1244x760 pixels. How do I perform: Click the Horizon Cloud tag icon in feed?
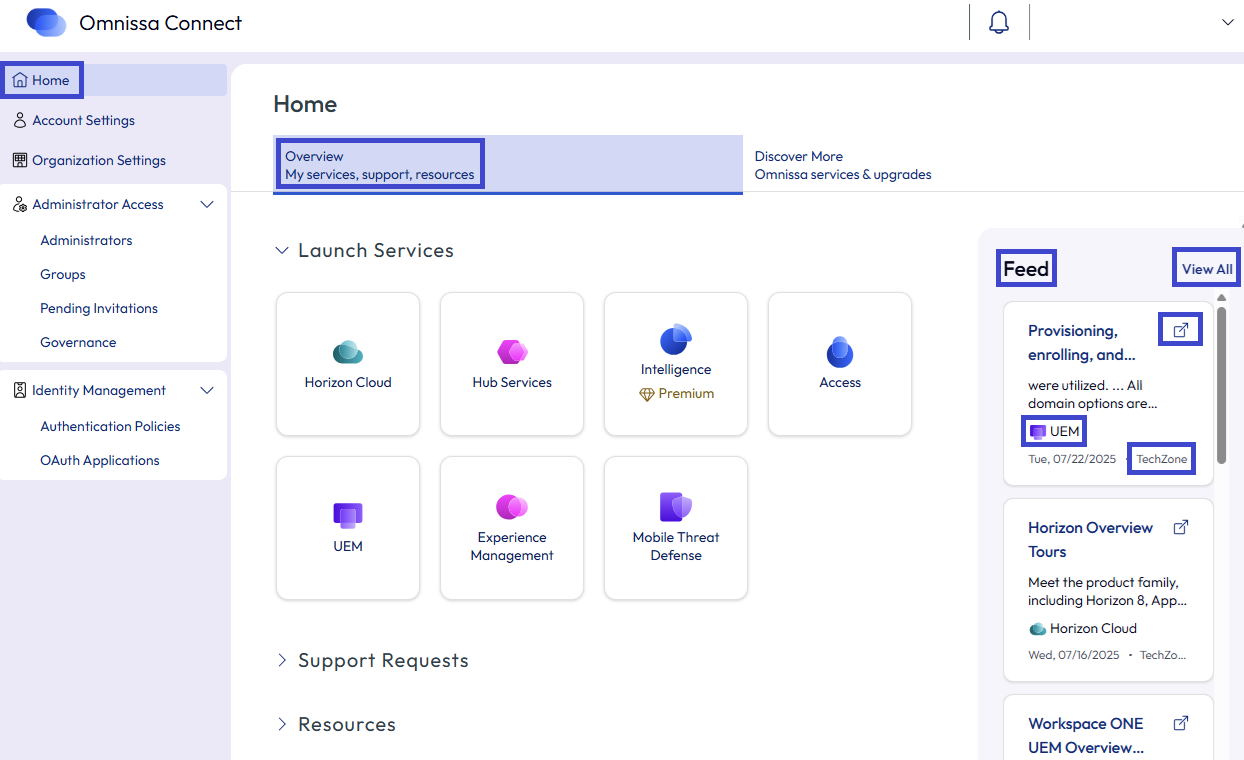click(x=1038, y=629)
